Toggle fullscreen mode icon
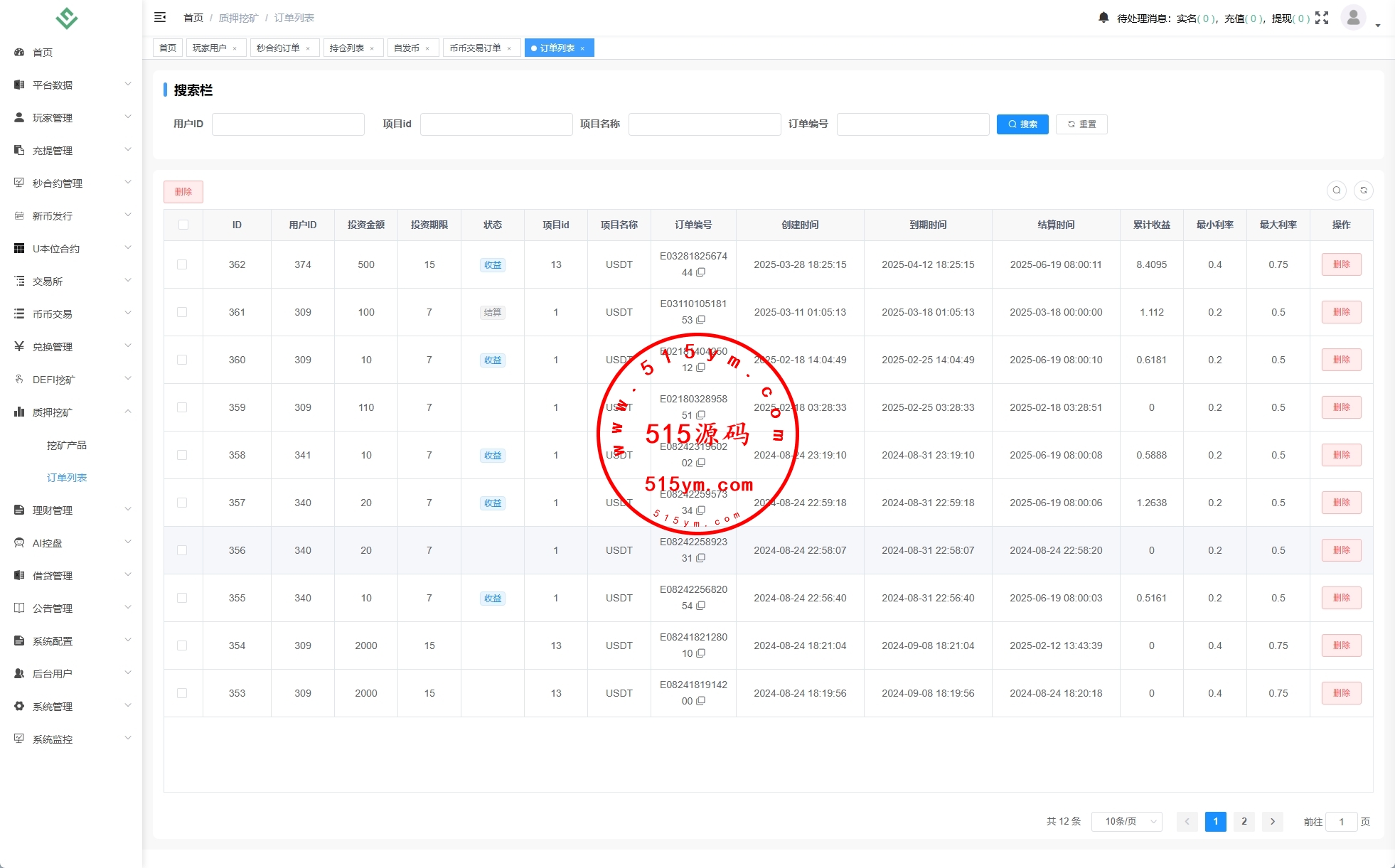This screenshot has height=868, width=1395. point(1322,18)
